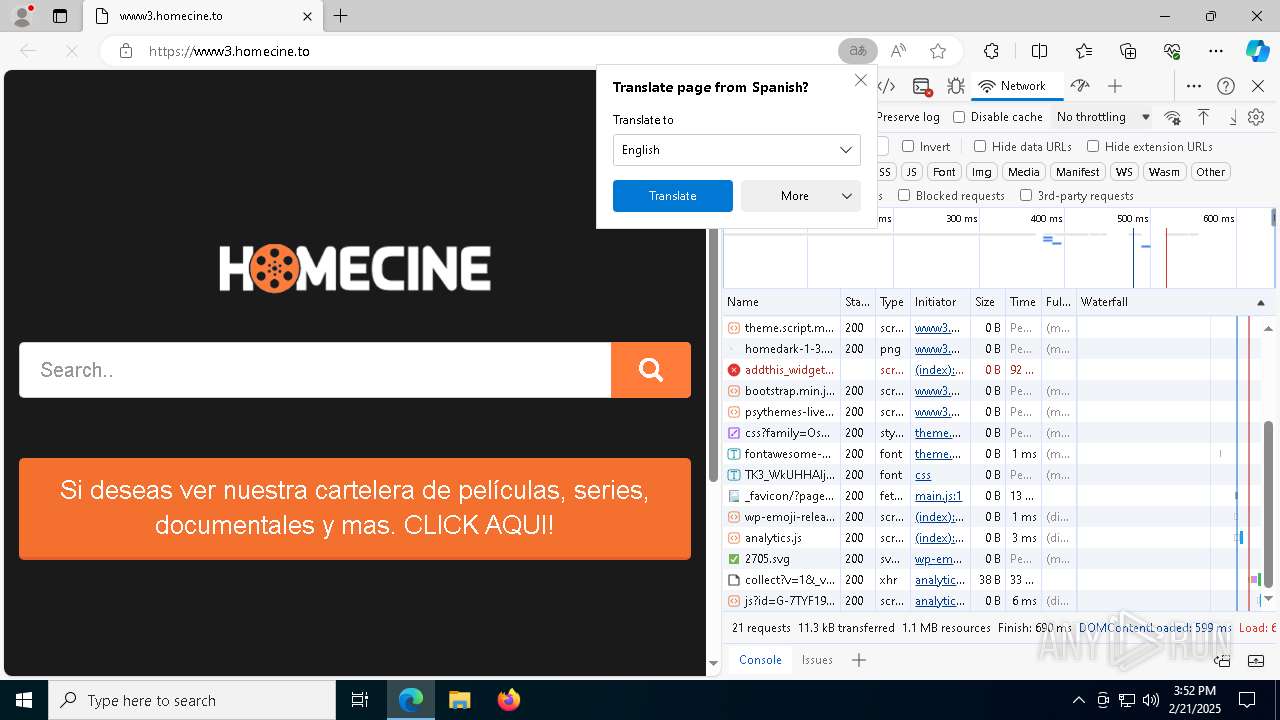Click the address bar URL
The height and width of the screenshot is (720, 1280).
pos(229,51)
